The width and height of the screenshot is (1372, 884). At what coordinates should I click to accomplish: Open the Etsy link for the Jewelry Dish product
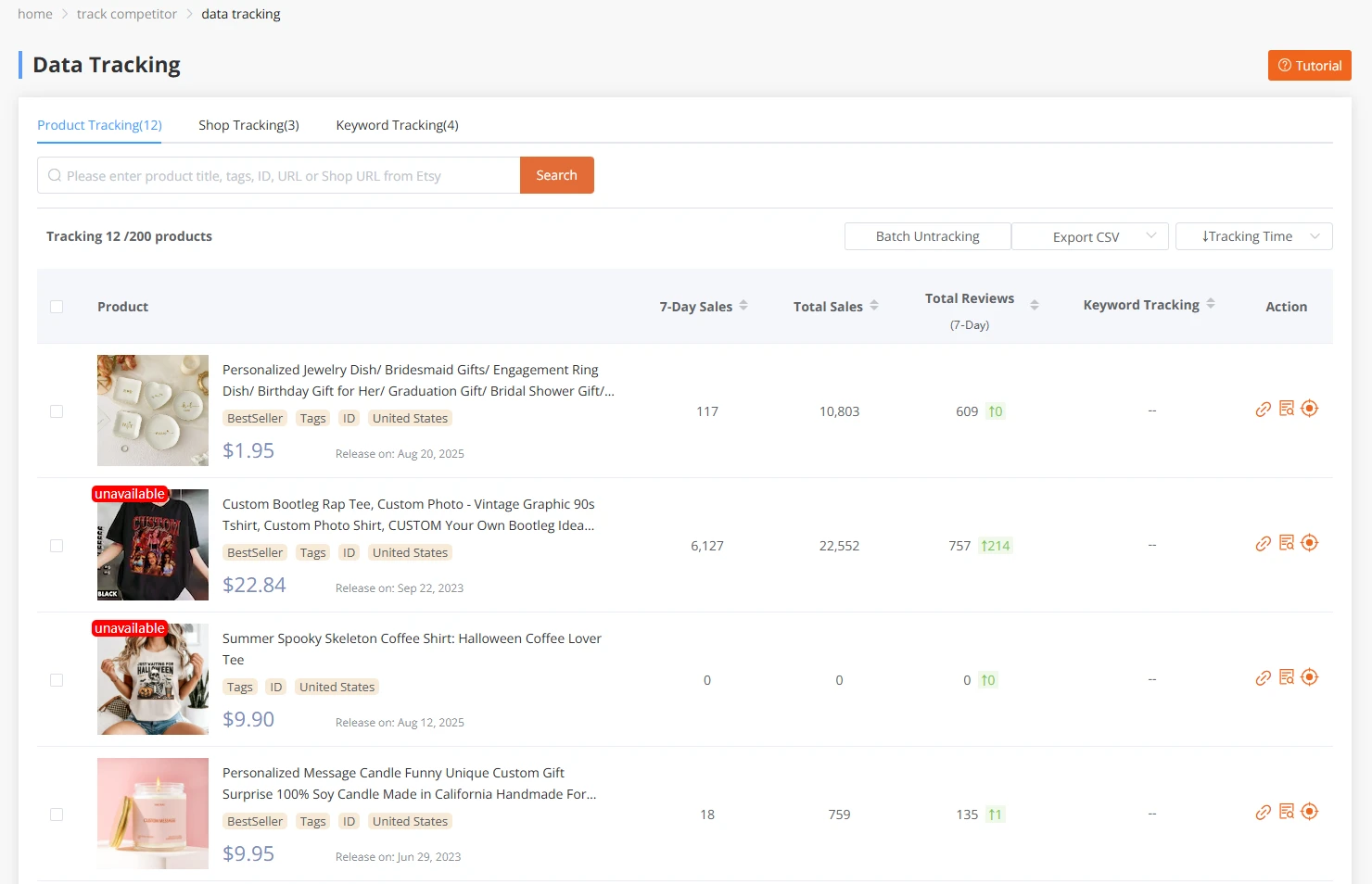click(x=1263, y=409)
